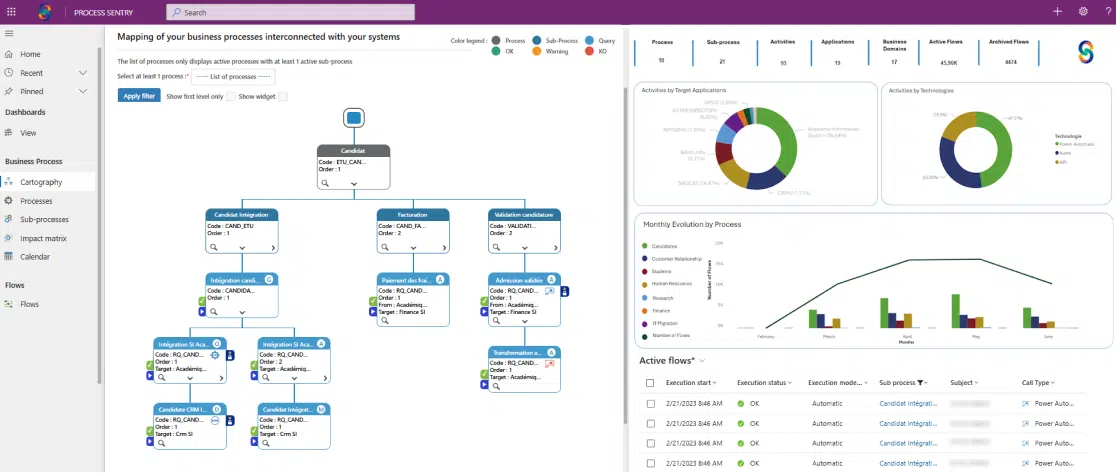Open the Active flows view selector chevron
The width and height of the screenshot is (1116, 473).
click(x=703, y=360)
